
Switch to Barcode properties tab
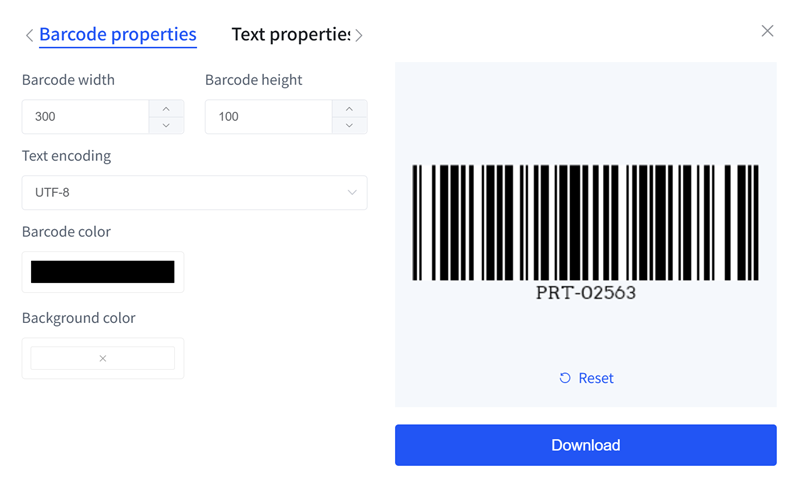(117, 34)
